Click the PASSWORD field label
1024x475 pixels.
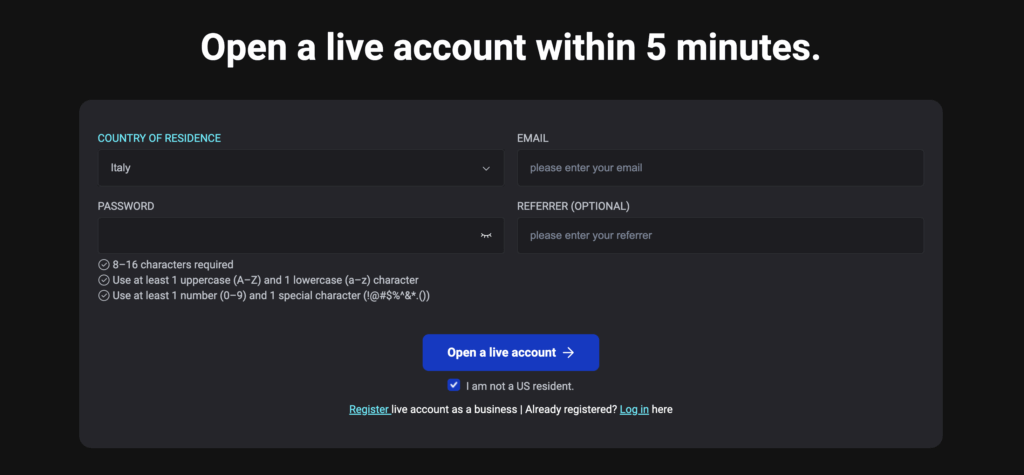(126, 206)
